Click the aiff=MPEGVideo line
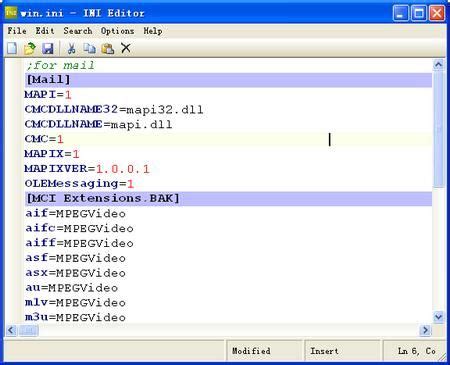450x365 pixels. [79, 243]
